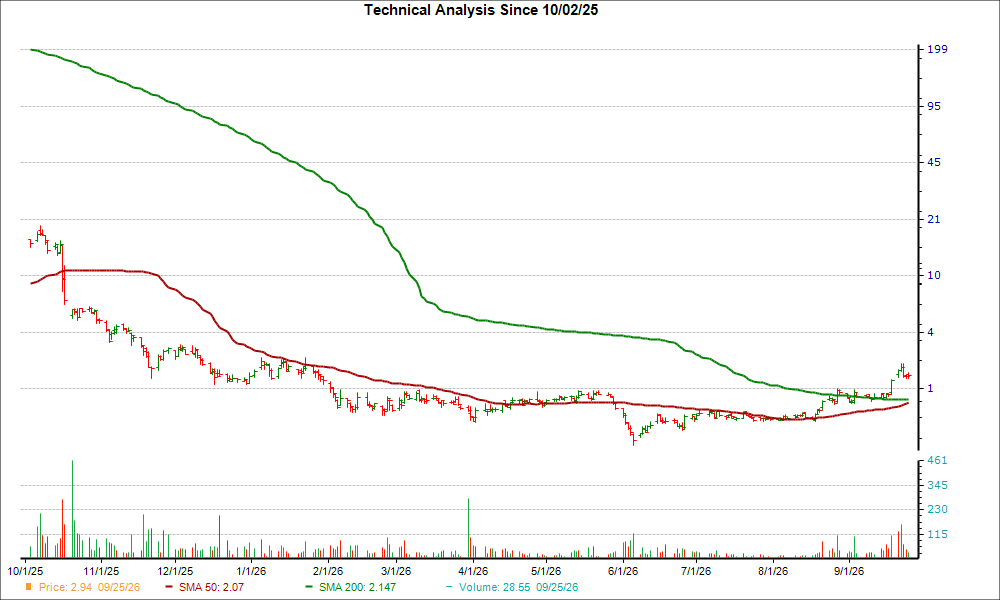Click the 'Volume: 28.55 09/25/26' legend label
1000x600 pixels.
point(518,587)
